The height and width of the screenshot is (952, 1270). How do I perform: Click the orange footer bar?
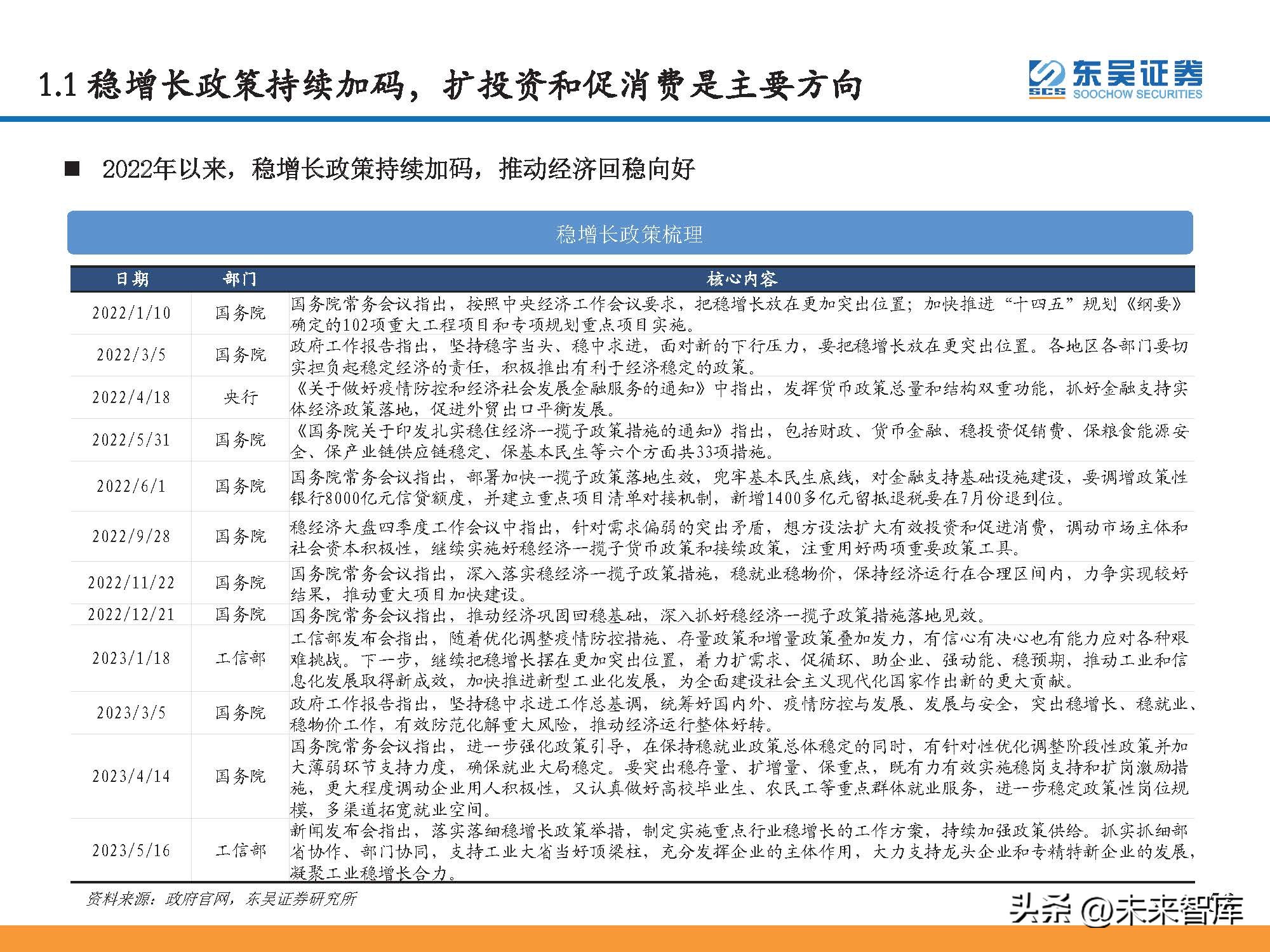tap(635, 942)
